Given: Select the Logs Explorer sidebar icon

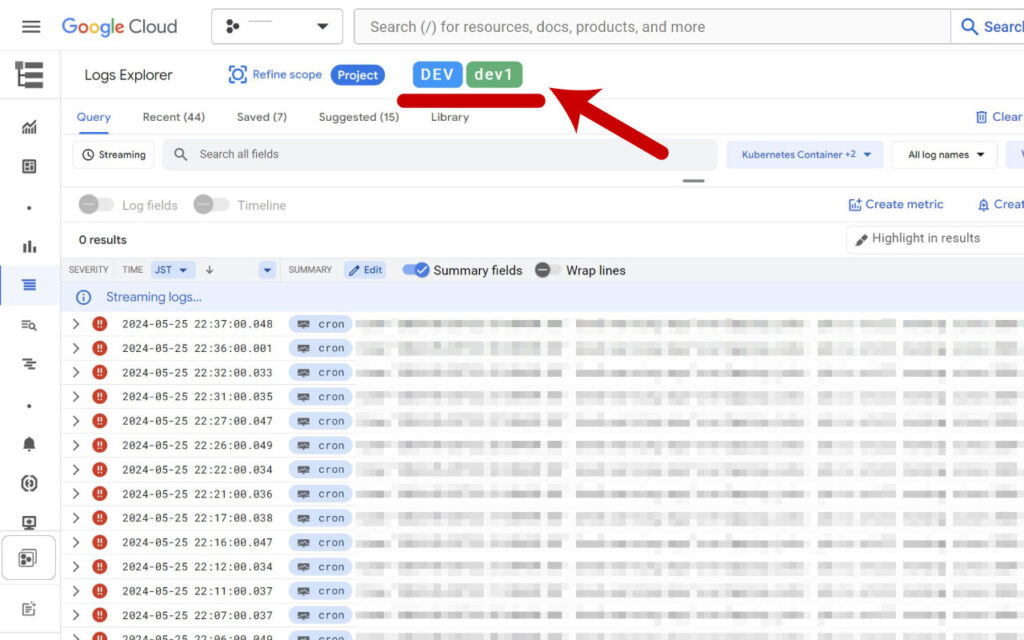Looking at the screenshot, I should (29, 285).
